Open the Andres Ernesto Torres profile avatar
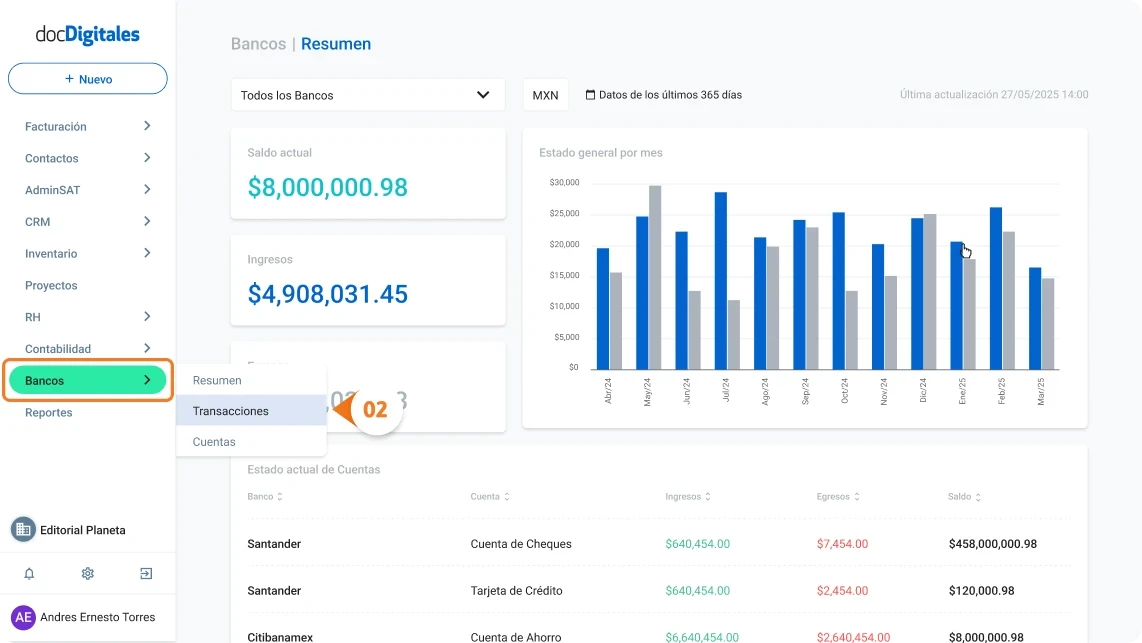This screenshot has width=1142, height=643. 24,617
